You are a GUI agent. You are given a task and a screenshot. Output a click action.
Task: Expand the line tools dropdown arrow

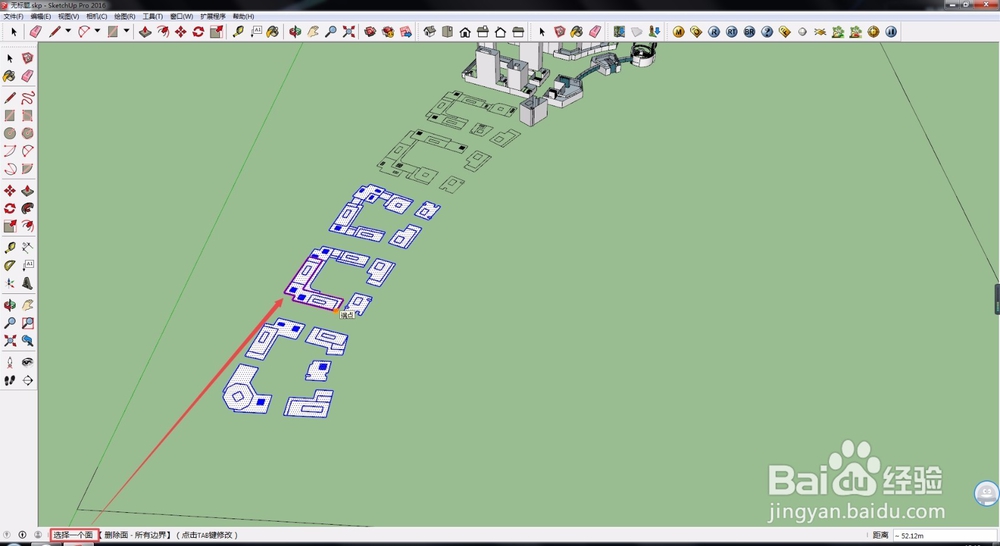68,31
